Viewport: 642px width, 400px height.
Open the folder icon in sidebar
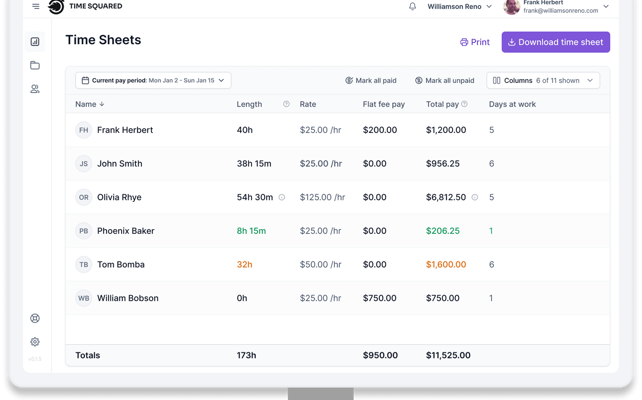point(35,65)
